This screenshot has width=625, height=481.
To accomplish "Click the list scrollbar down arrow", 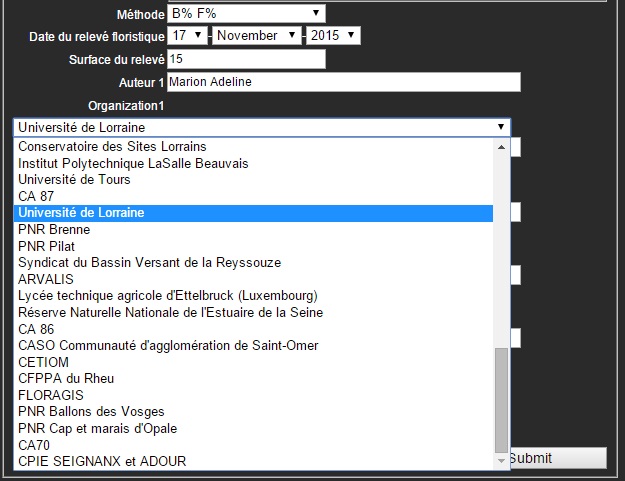I will point(502,461).
